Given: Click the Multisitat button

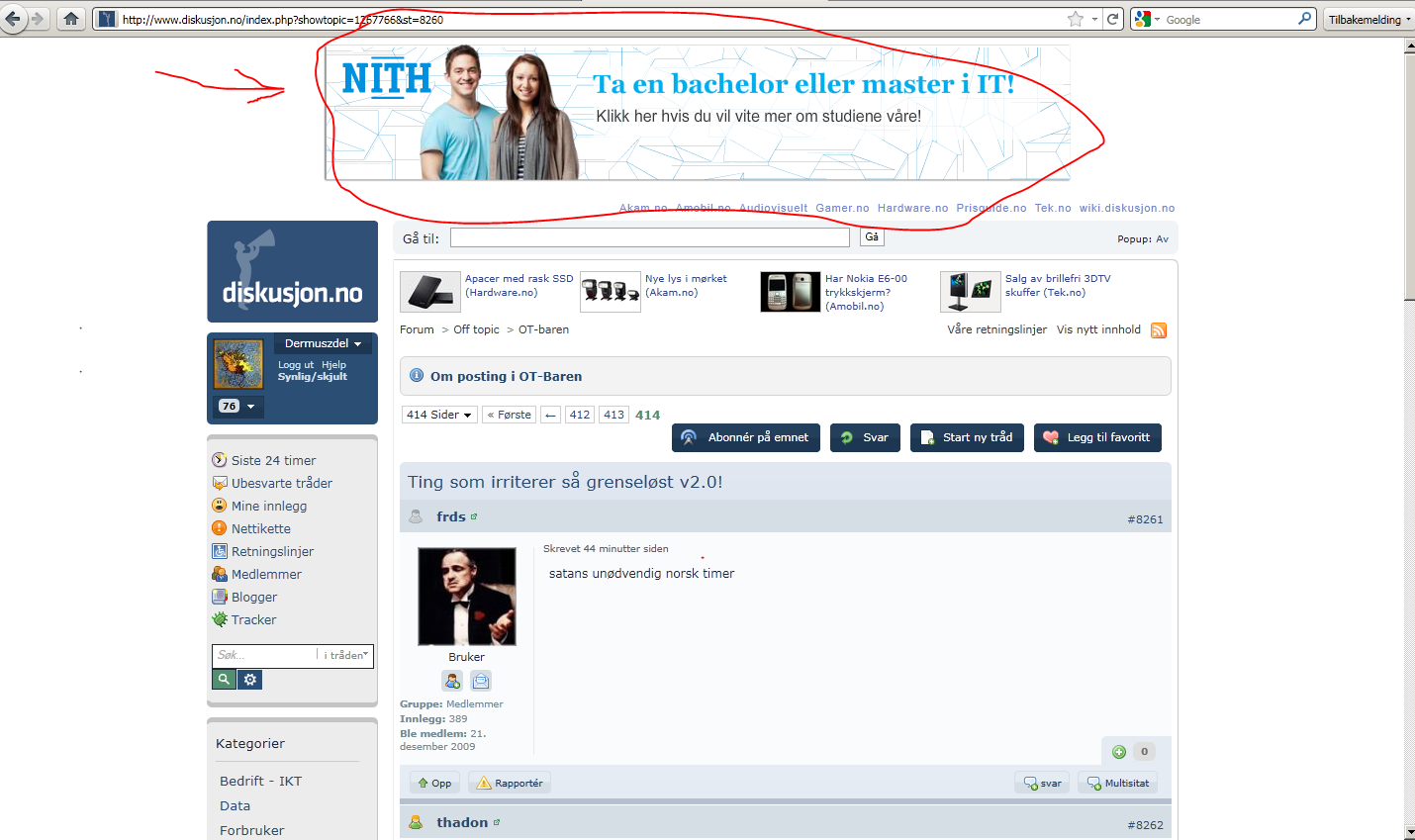Looking at the screenshot, I should coord(1118,783).
